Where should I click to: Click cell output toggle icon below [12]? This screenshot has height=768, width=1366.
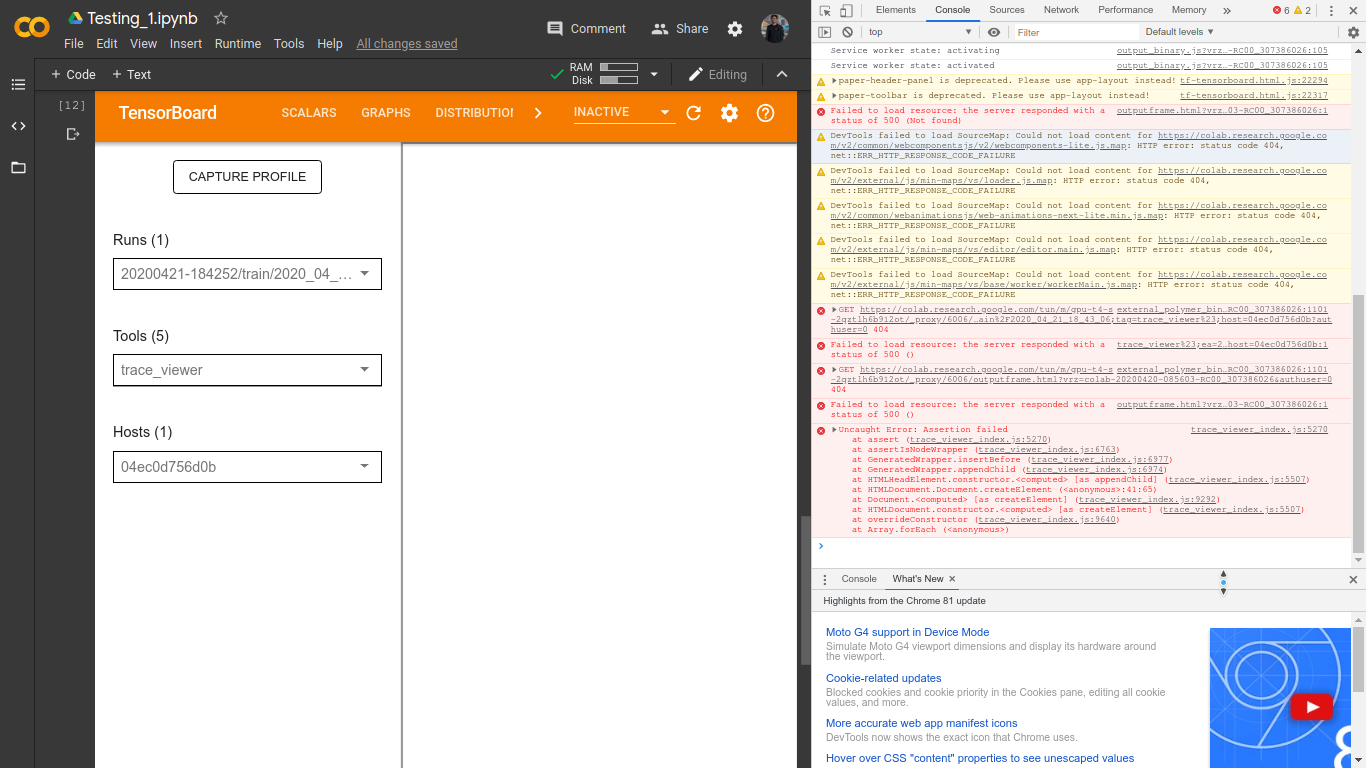[72, 134]
